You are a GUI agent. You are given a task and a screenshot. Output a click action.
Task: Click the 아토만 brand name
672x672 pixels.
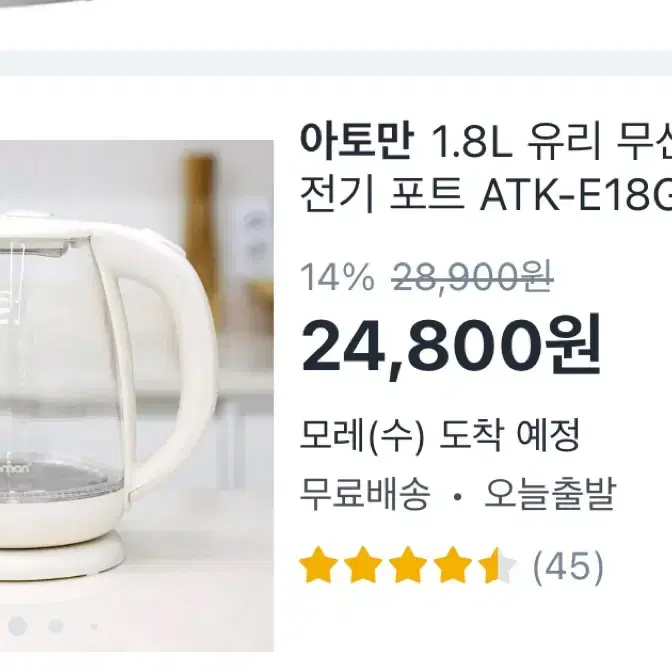[357, 141]
